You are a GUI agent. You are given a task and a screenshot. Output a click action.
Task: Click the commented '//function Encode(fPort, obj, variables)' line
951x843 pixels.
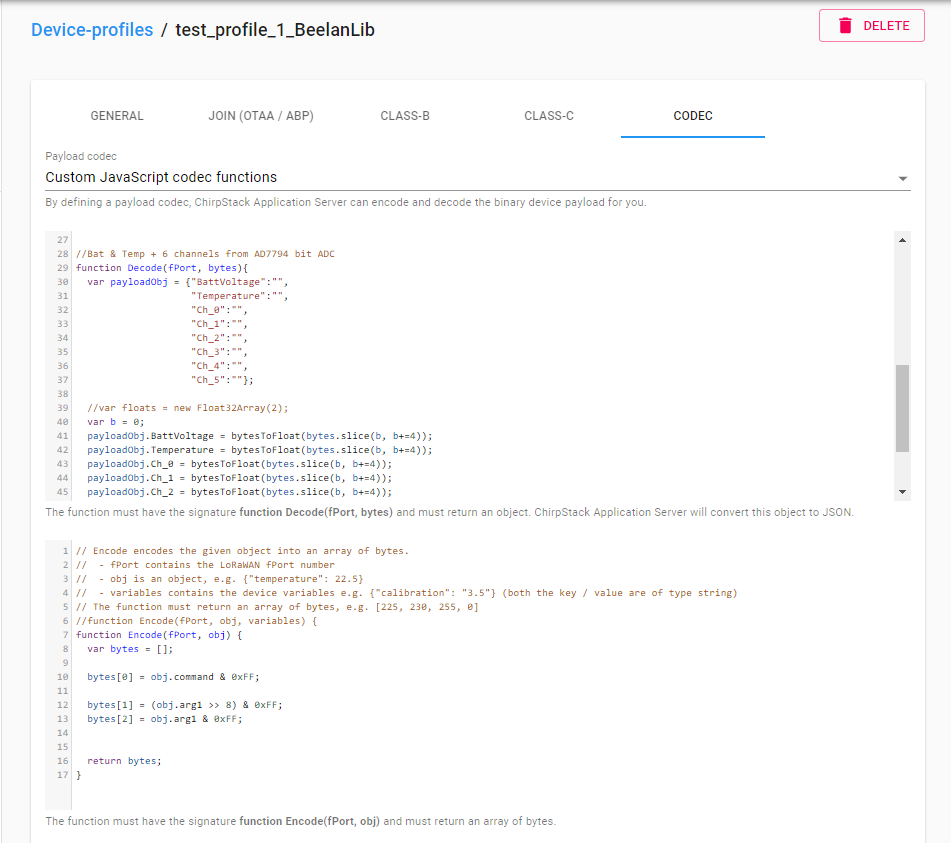coord(197,620)
